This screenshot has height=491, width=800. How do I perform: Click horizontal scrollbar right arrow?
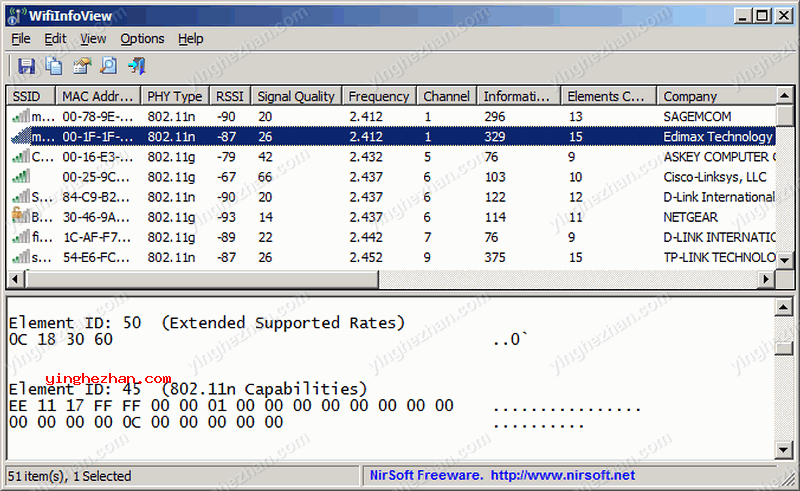(x=766, y=279)
